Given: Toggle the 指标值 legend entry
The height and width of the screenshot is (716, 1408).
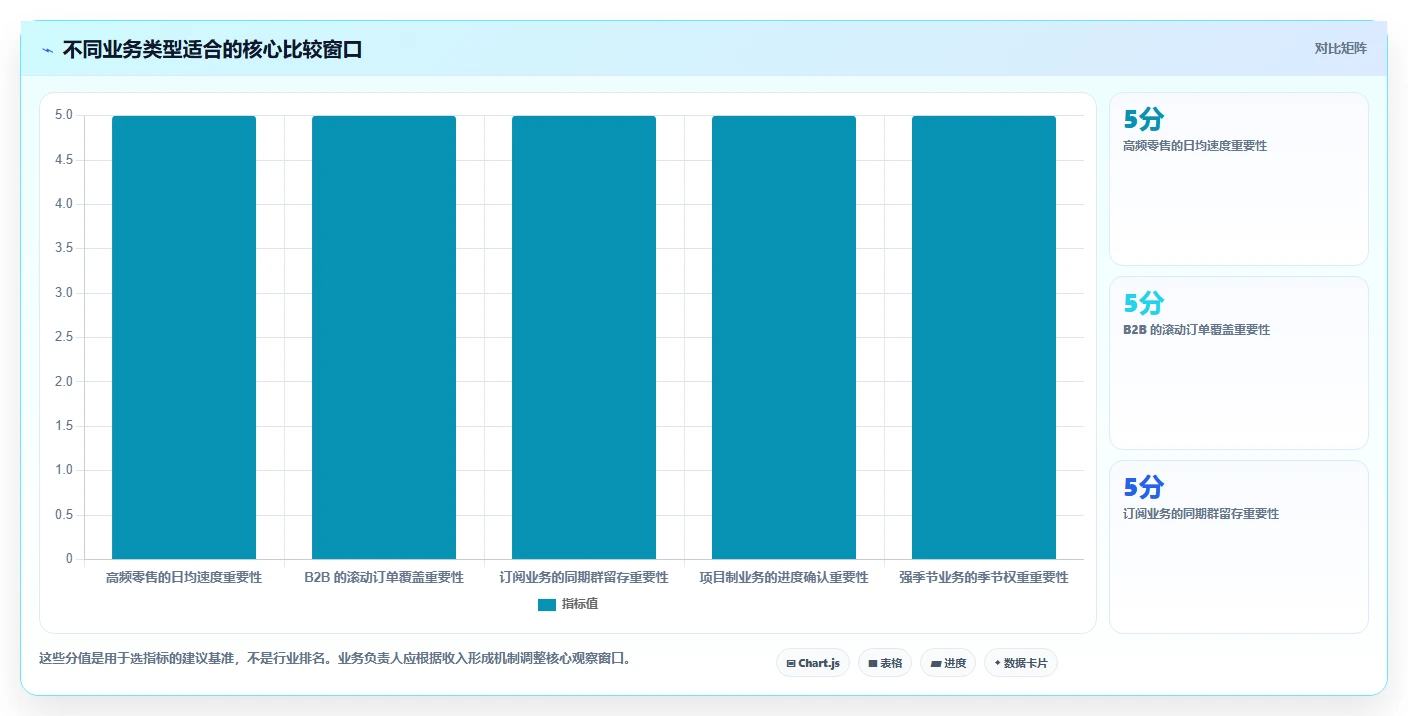Looking at the screenshot, I should pyautogui.click(x=568, y=604).
